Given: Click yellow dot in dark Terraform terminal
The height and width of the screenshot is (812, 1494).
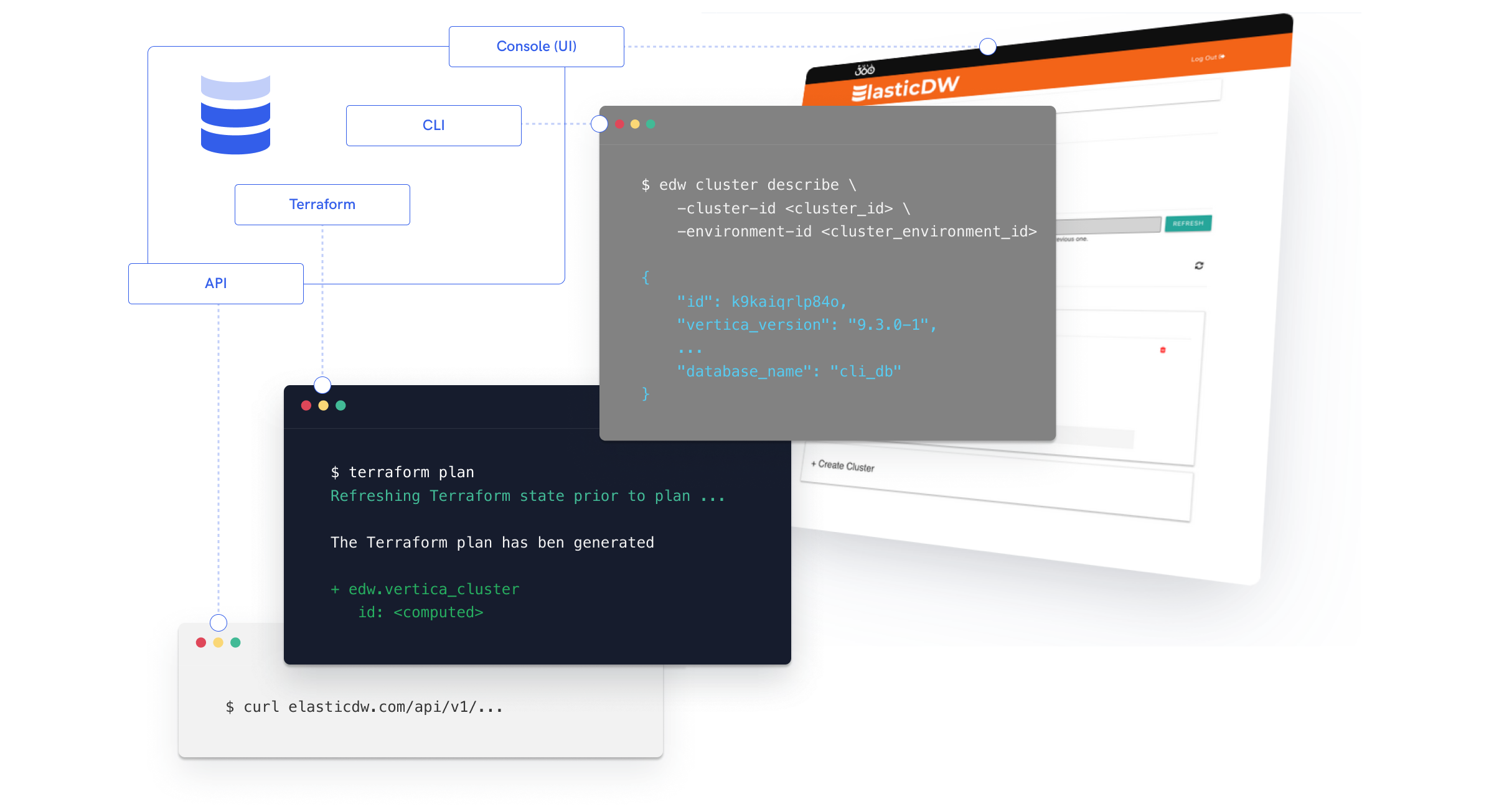Looking at the screenshot, I should click(x=323, y=406).
